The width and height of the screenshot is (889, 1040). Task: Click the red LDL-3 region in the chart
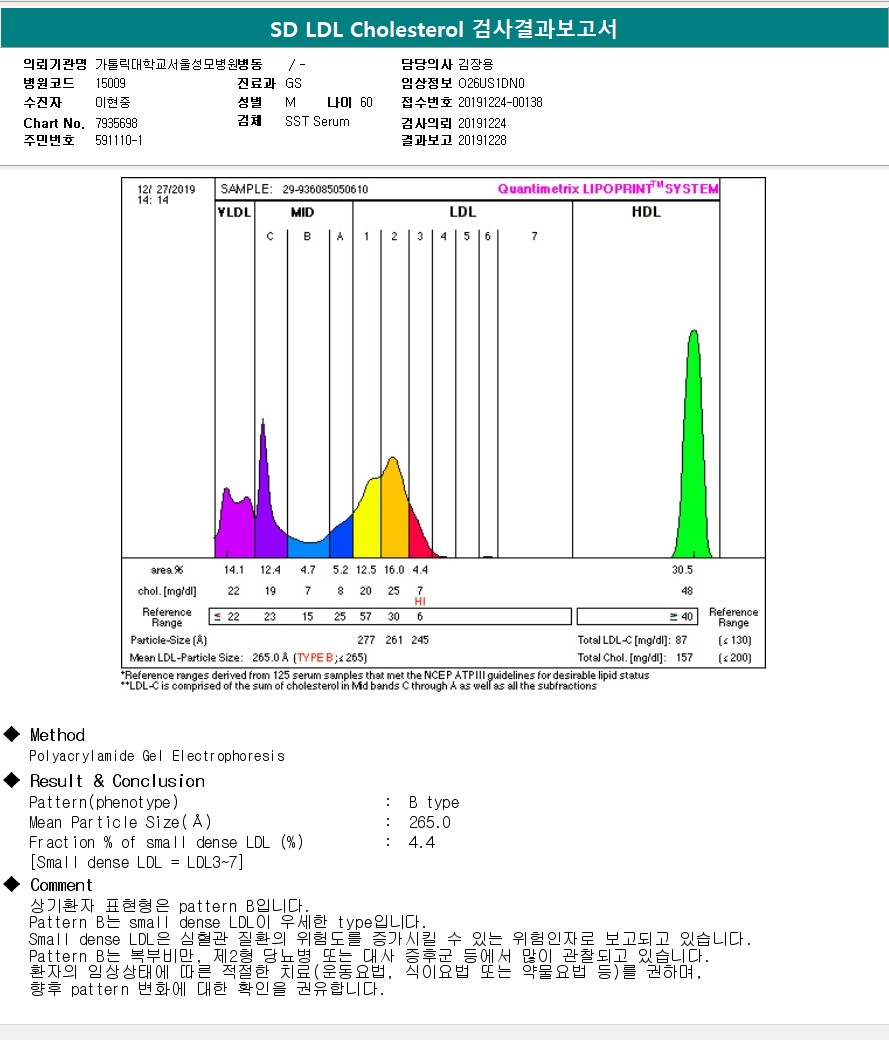point(418,539)
